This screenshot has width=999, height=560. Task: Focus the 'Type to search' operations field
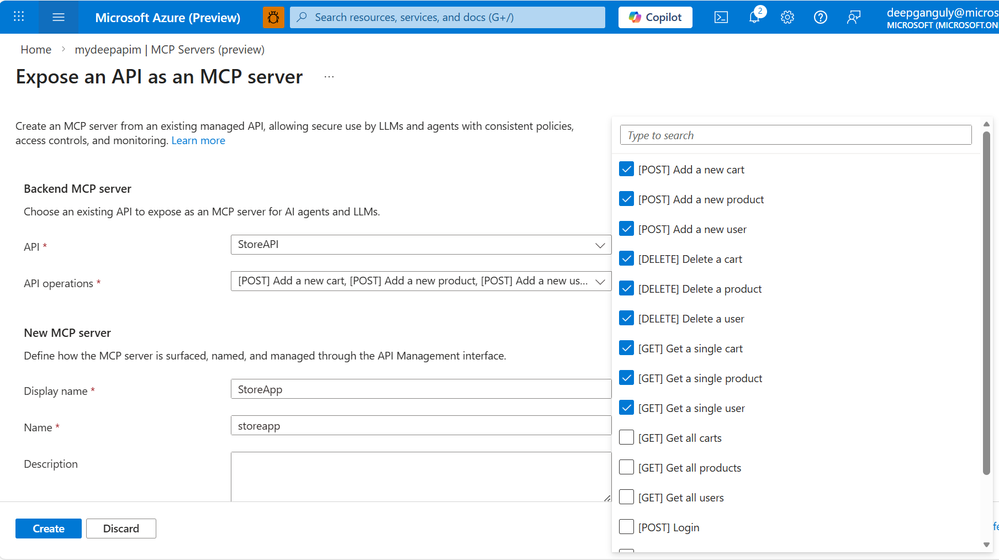click(x=795, y=135)
